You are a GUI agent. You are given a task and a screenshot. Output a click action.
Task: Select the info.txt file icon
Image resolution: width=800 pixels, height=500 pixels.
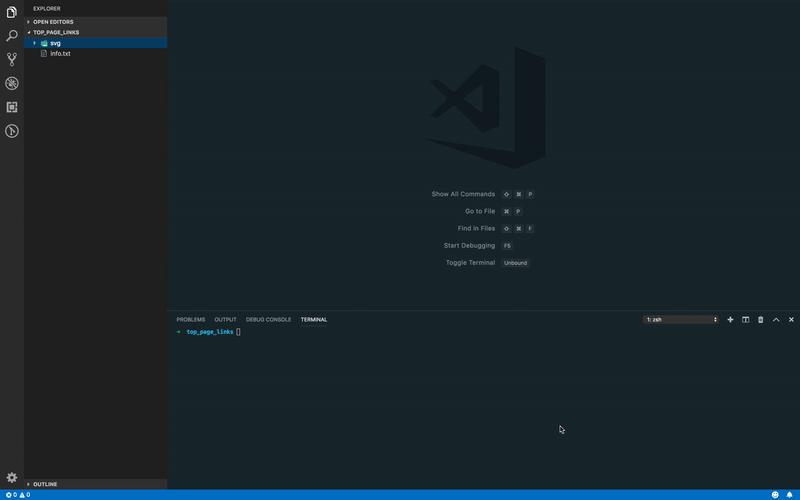pos(44,54)
